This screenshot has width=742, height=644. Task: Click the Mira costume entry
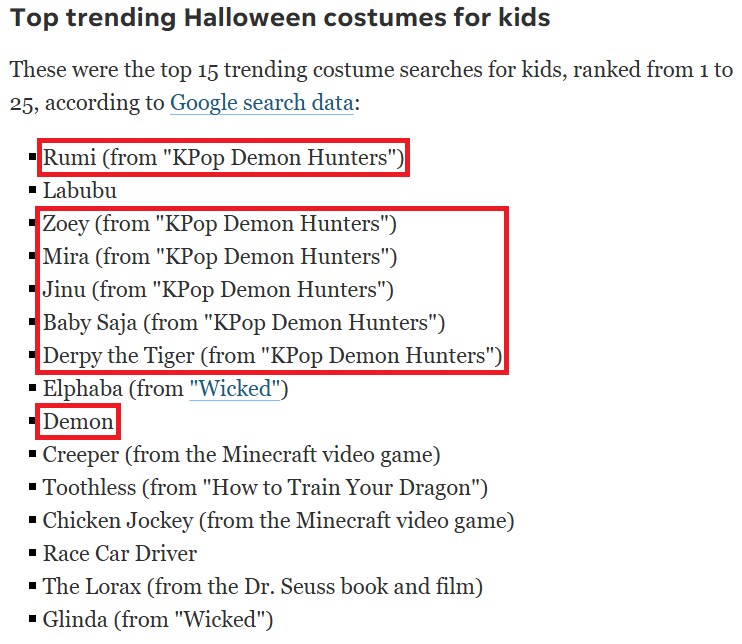coord(219,257)
